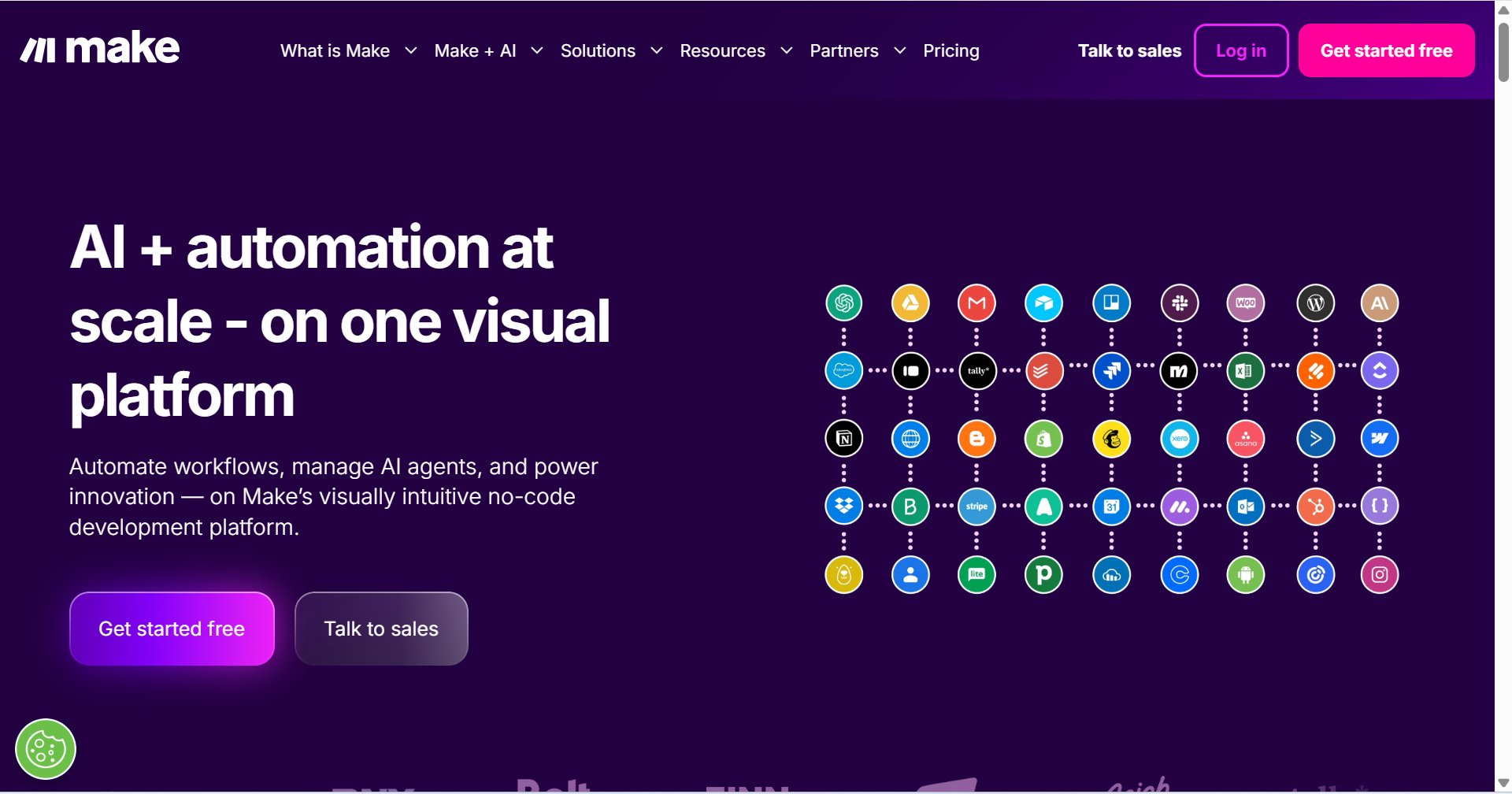Open cookie preferences via cookie icon
Image resolution: width=1512 pixels, height=794 pixels.
(x=46, y=749)
